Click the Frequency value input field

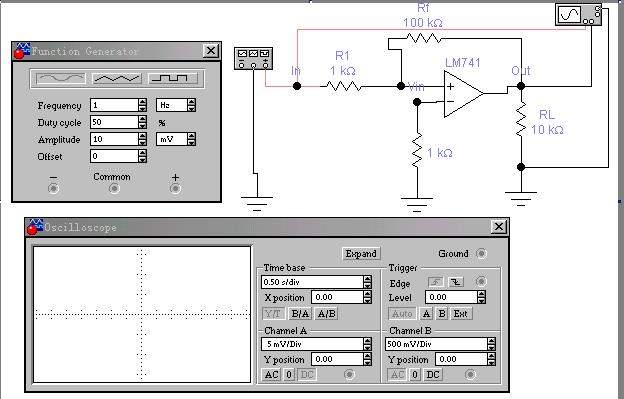point(114,105)
